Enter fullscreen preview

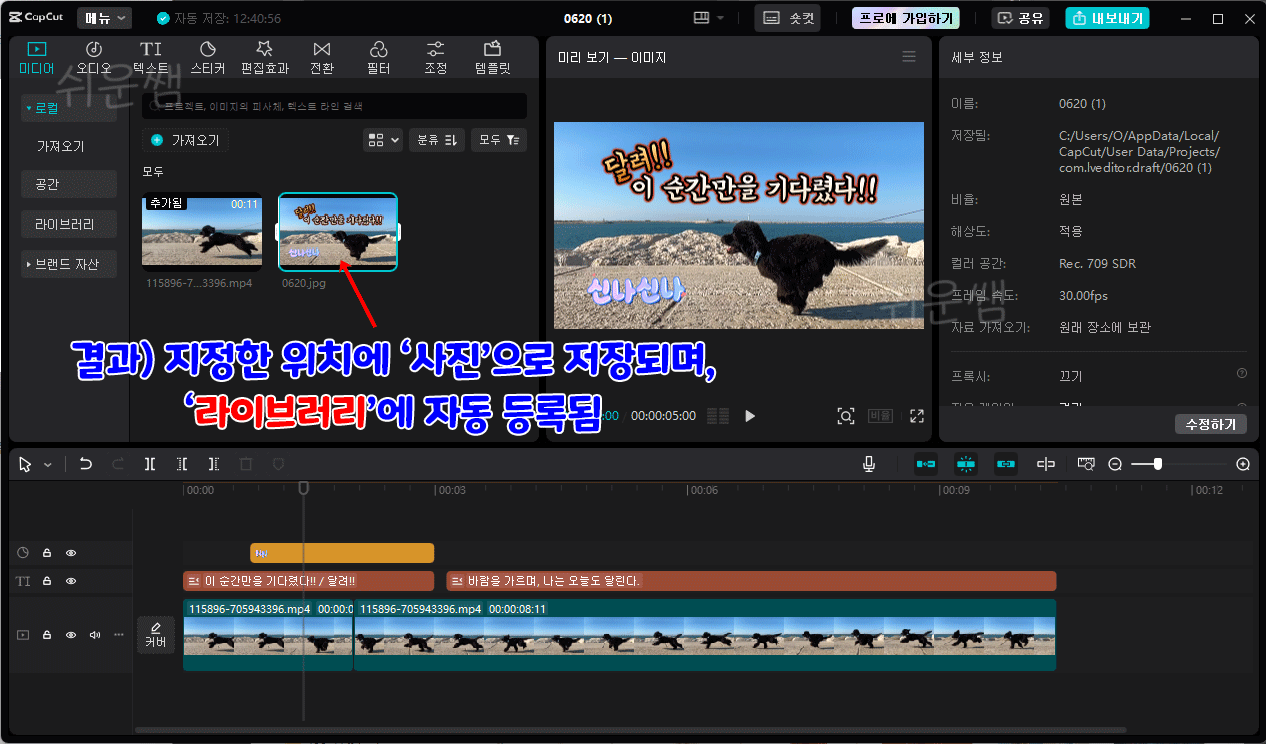point(916,416)
